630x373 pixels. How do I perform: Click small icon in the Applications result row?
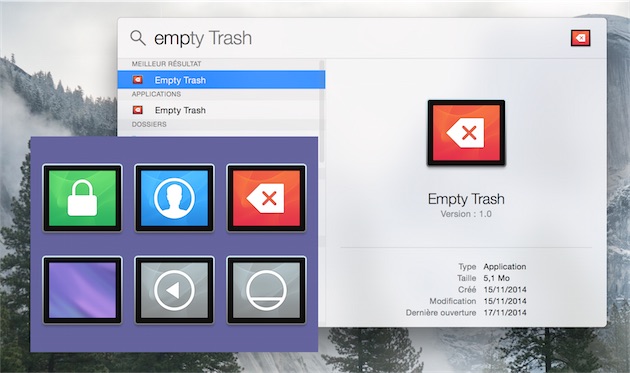point(138,110)
